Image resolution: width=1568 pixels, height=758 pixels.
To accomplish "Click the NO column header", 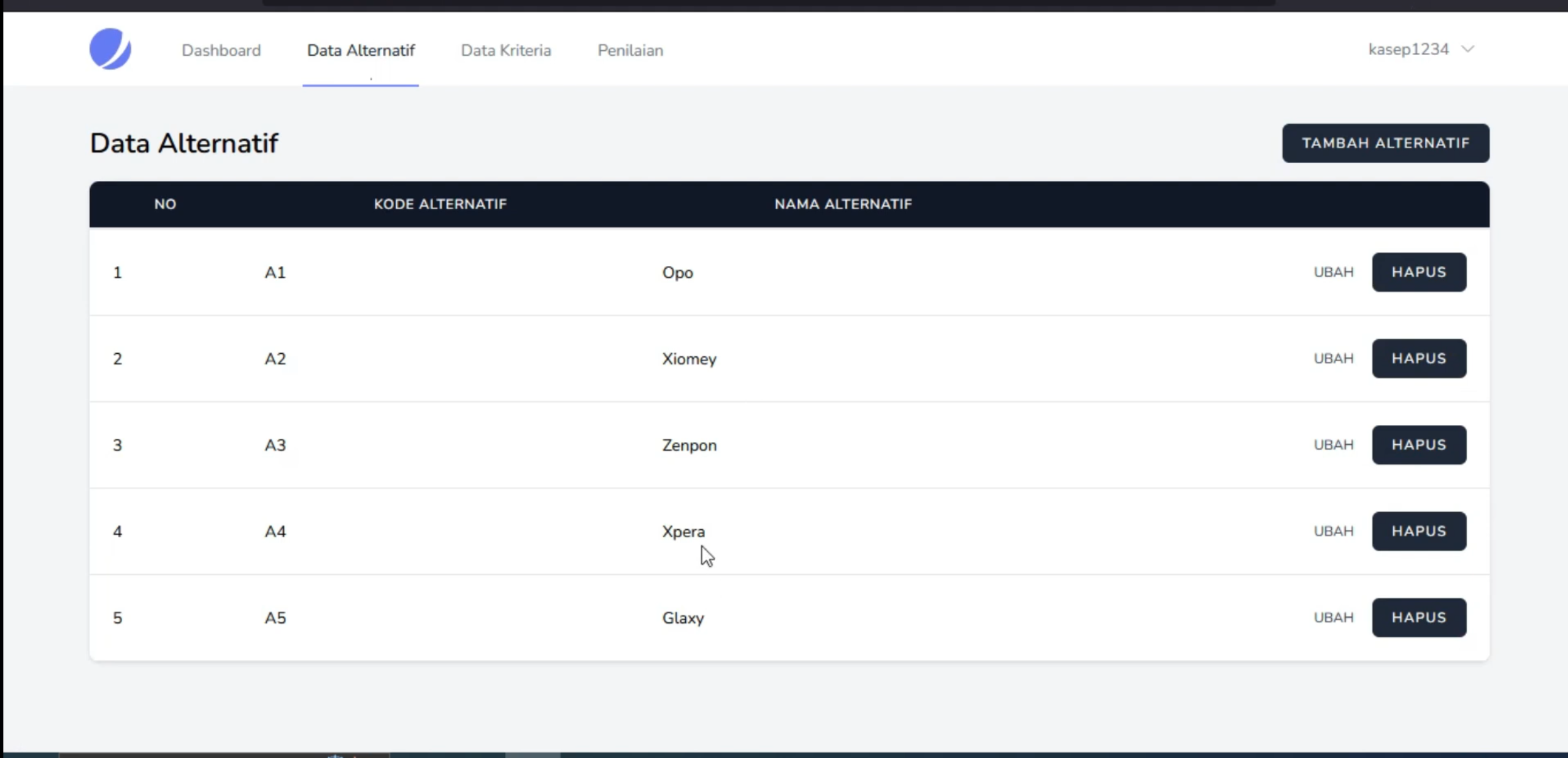I will point(165,204).
